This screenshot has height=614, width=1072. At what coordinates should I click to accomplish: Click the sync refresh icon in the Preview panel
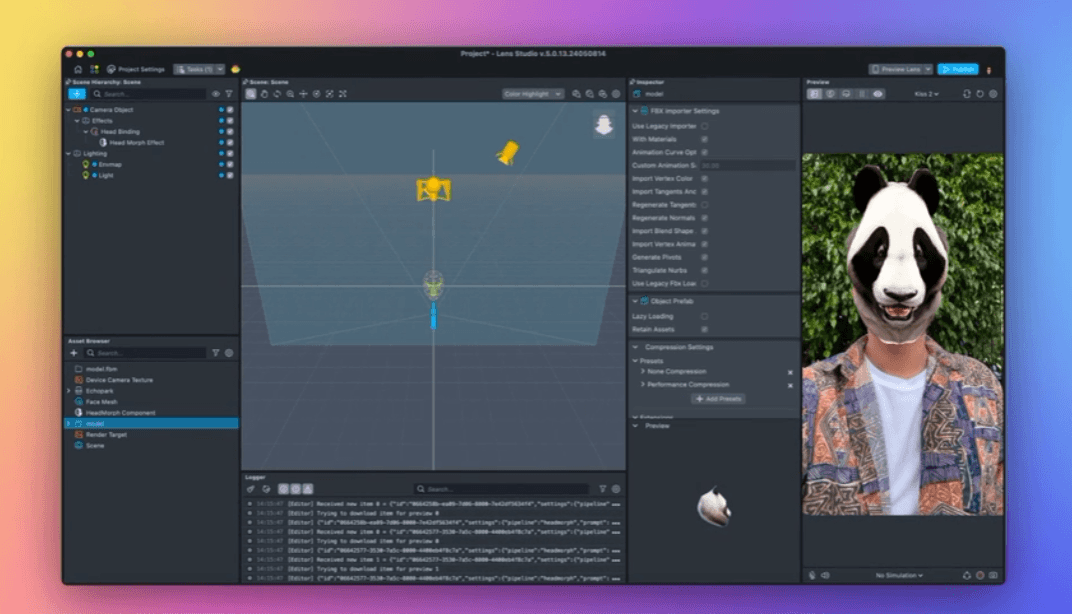click(x=967, y=94)
